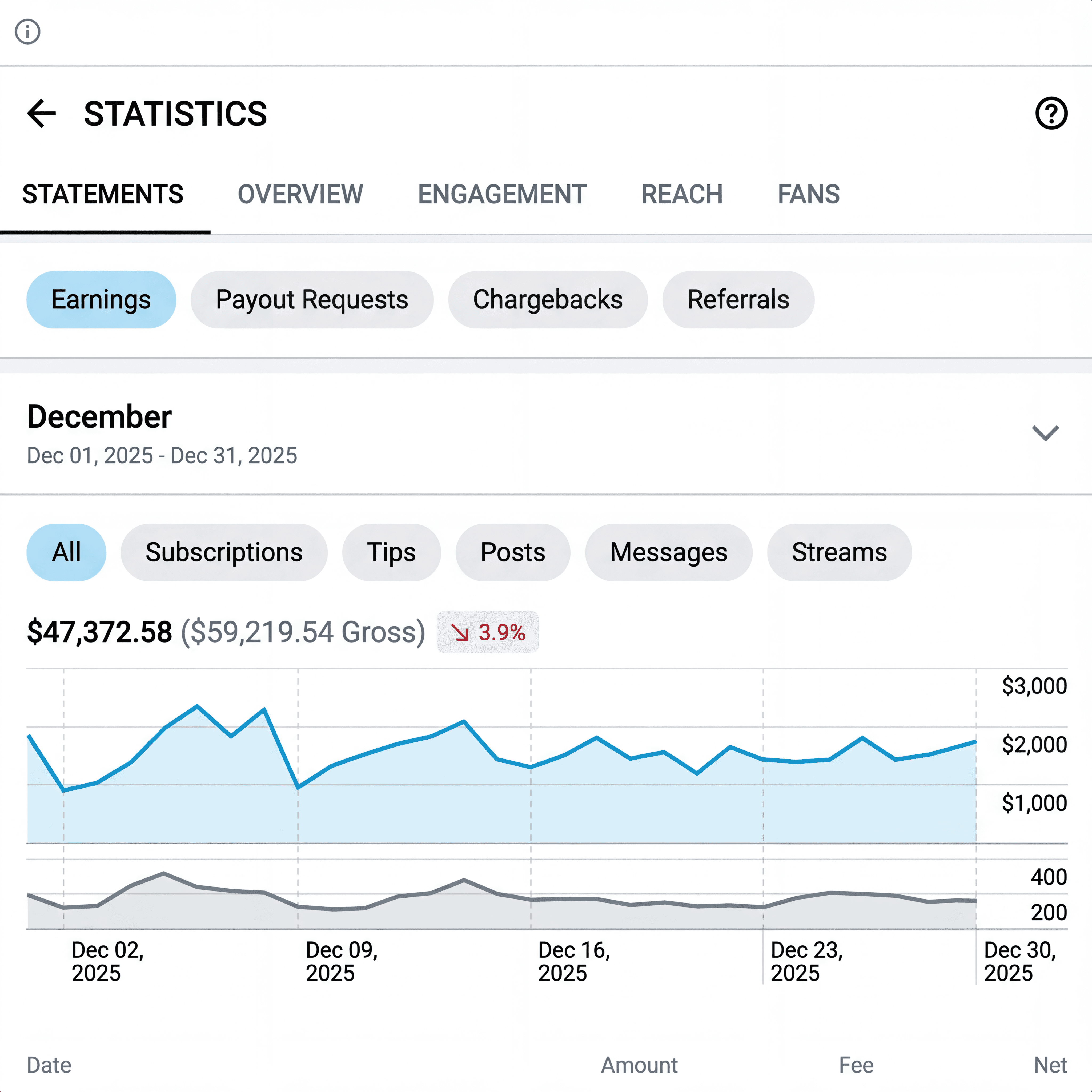This screenshot has width=1092, height=1092.
Task: Click the info icon at top left
Action: pos(27,31)
